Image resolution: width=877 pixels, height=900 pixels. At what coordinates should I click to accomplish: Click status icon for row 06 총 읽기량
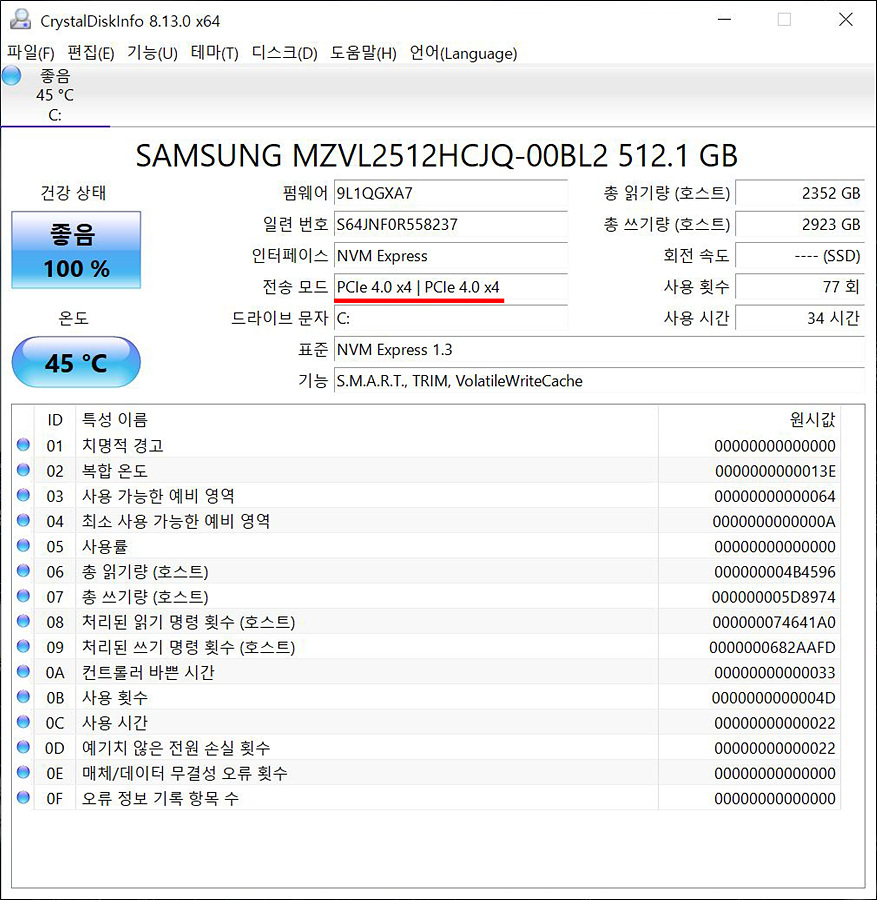coord(24,571)
